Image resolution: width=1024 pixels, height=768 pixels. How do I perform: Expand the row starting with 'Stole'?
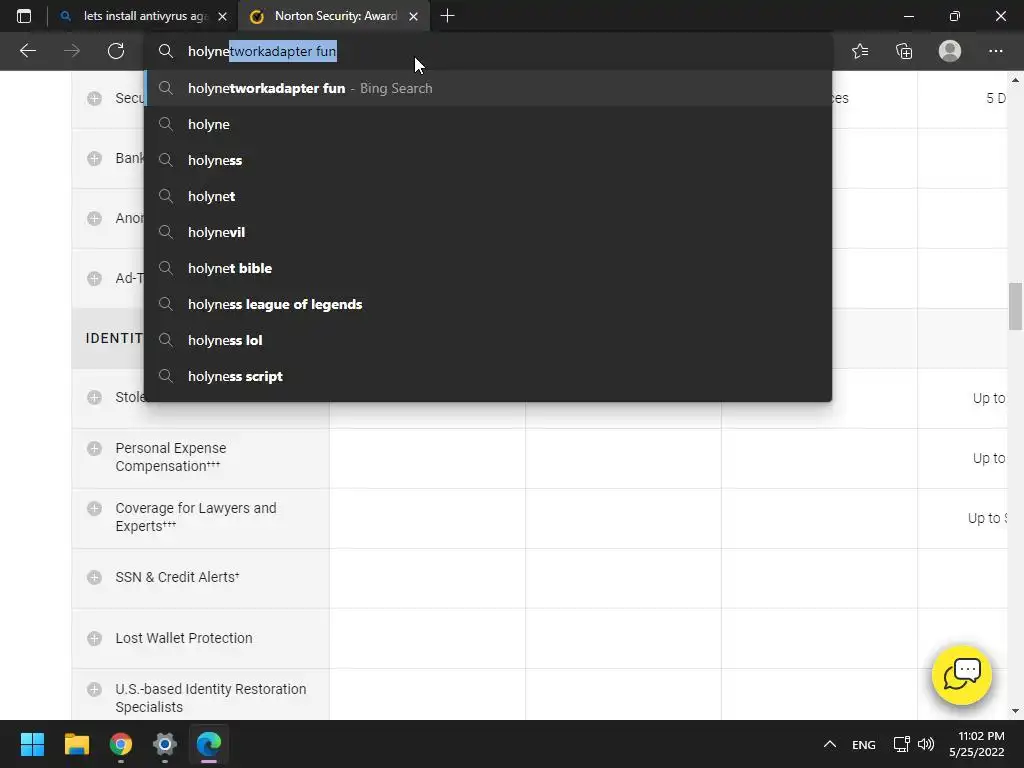point(95,397)
